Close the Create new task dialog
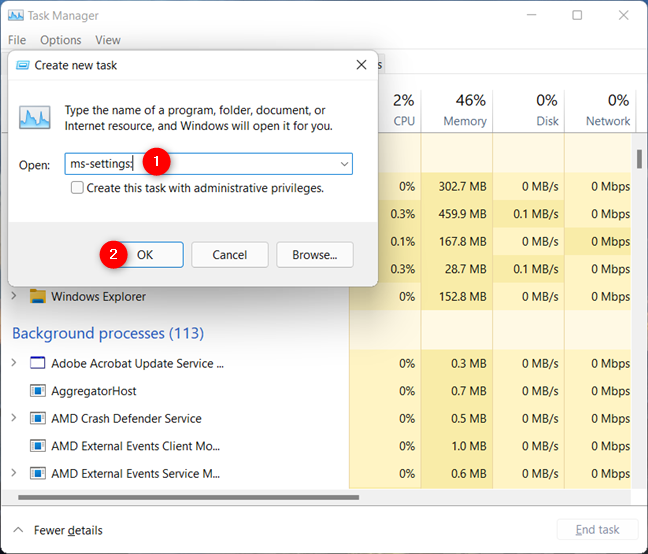The width and height of the screenshot is (648, 554). click(362, 65)
